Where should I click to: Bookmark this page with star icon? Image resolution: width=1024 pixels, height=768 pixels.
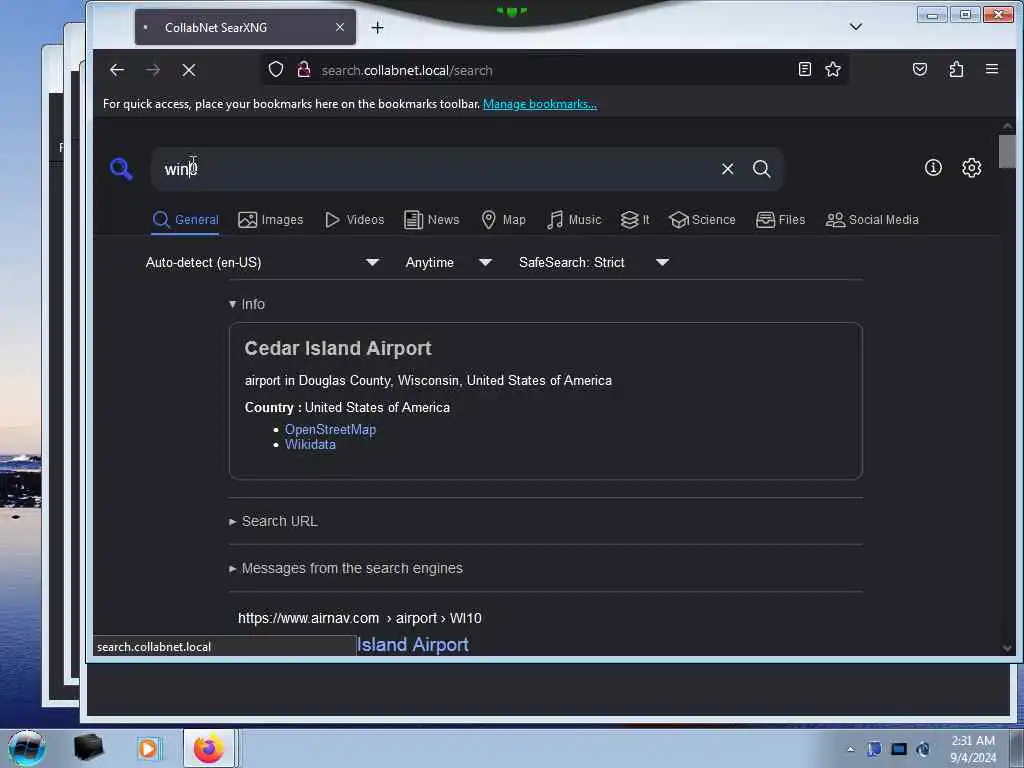click(x=833, y=69)
